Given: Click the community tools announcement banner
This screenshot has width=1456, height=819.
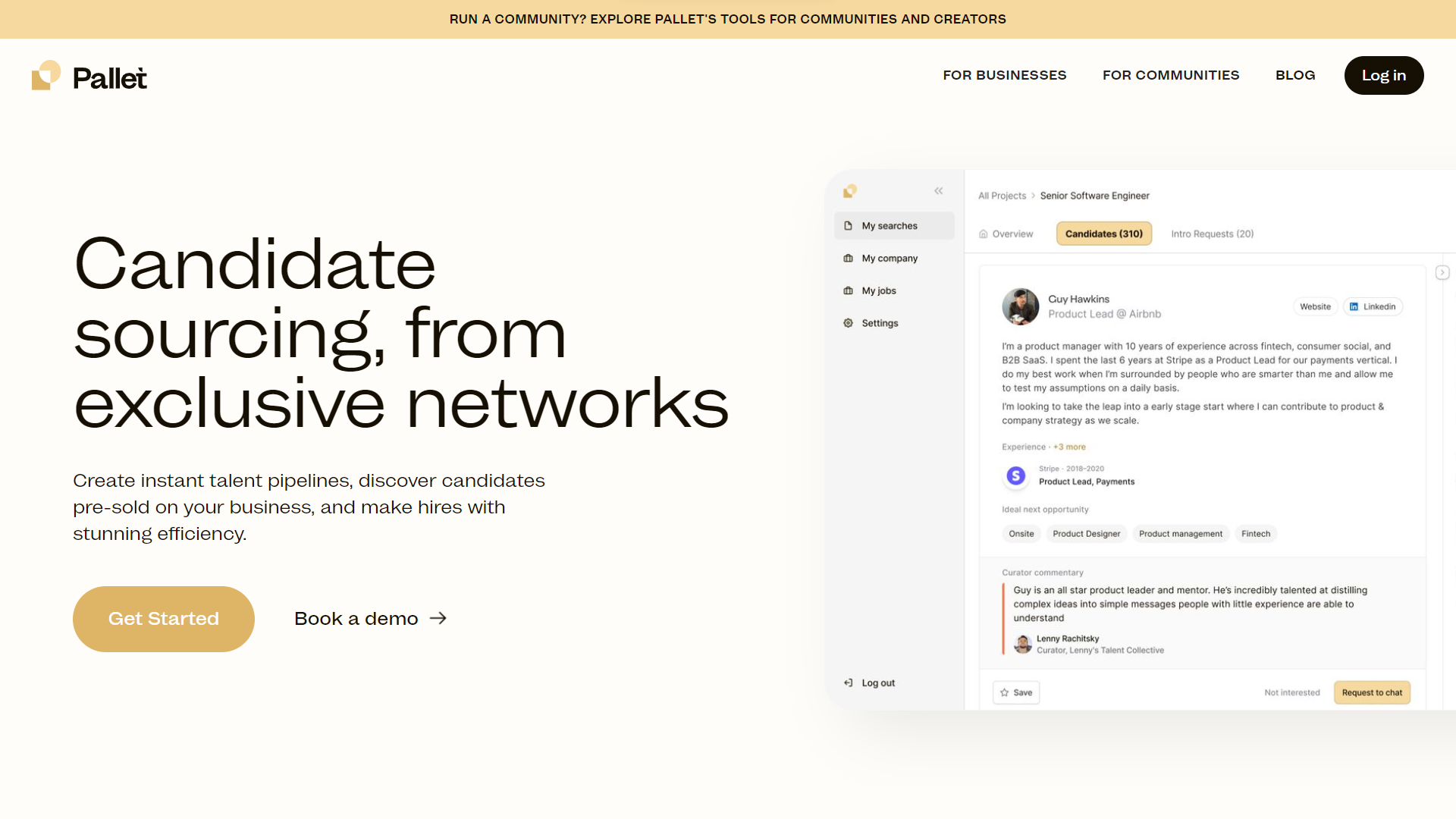Looking at the screenshot, I should point(727,19).
